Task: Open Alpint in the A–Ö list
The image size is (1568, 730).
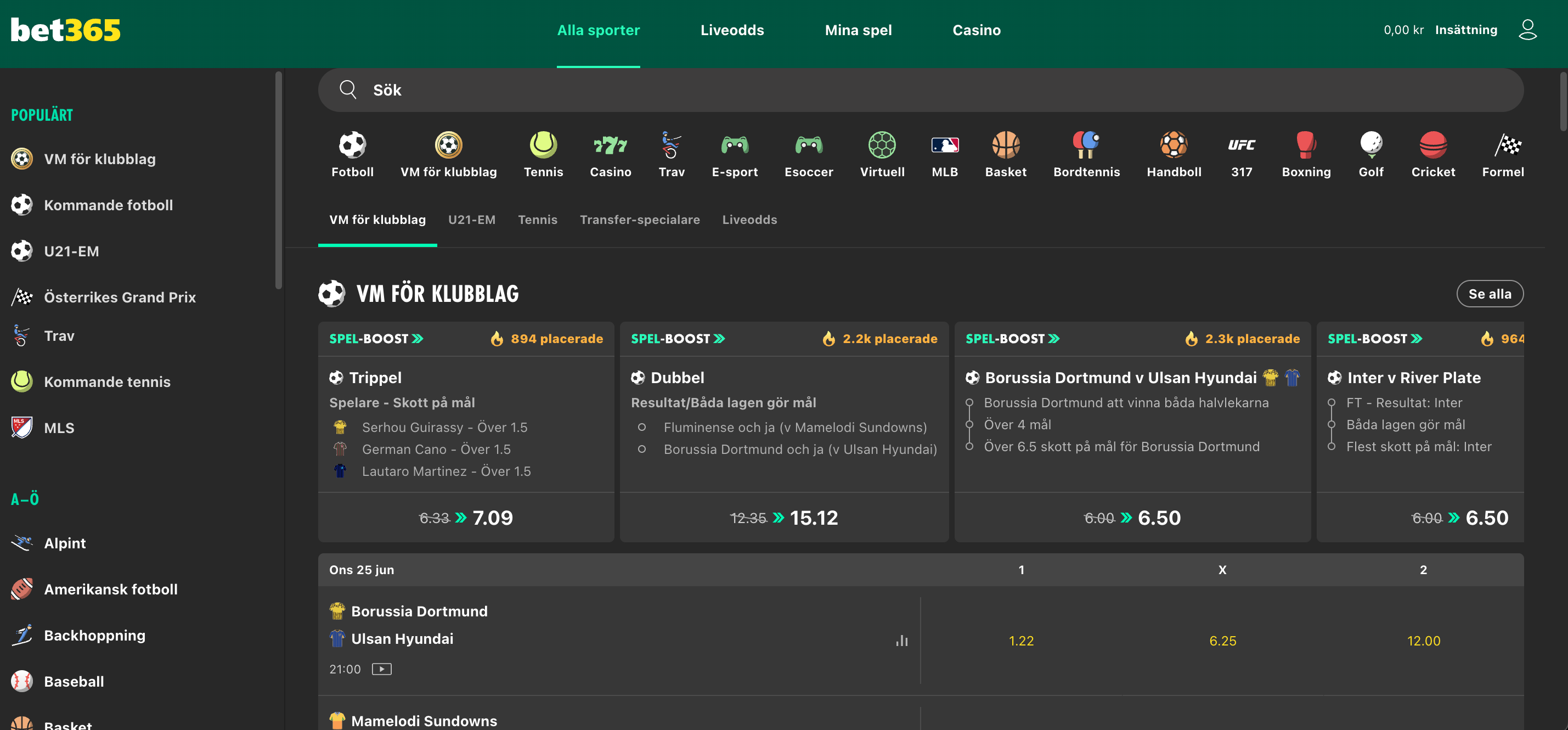Action: (x=49, y=543)
